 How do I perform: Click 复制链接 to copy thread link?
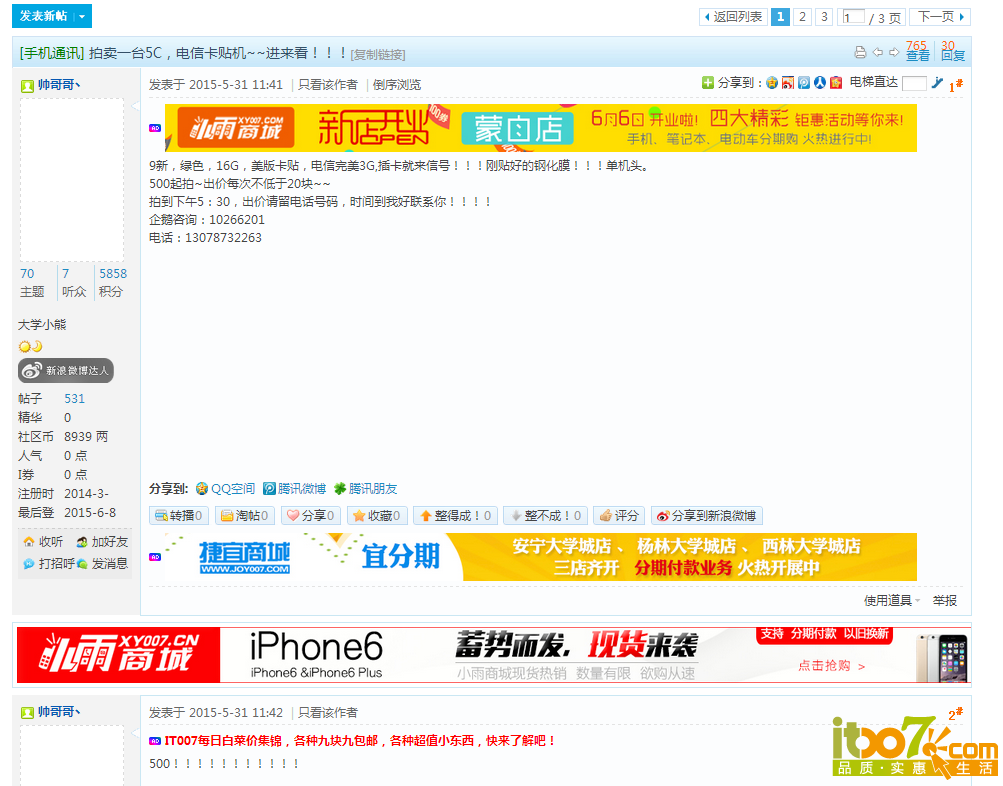click(377, 54)
